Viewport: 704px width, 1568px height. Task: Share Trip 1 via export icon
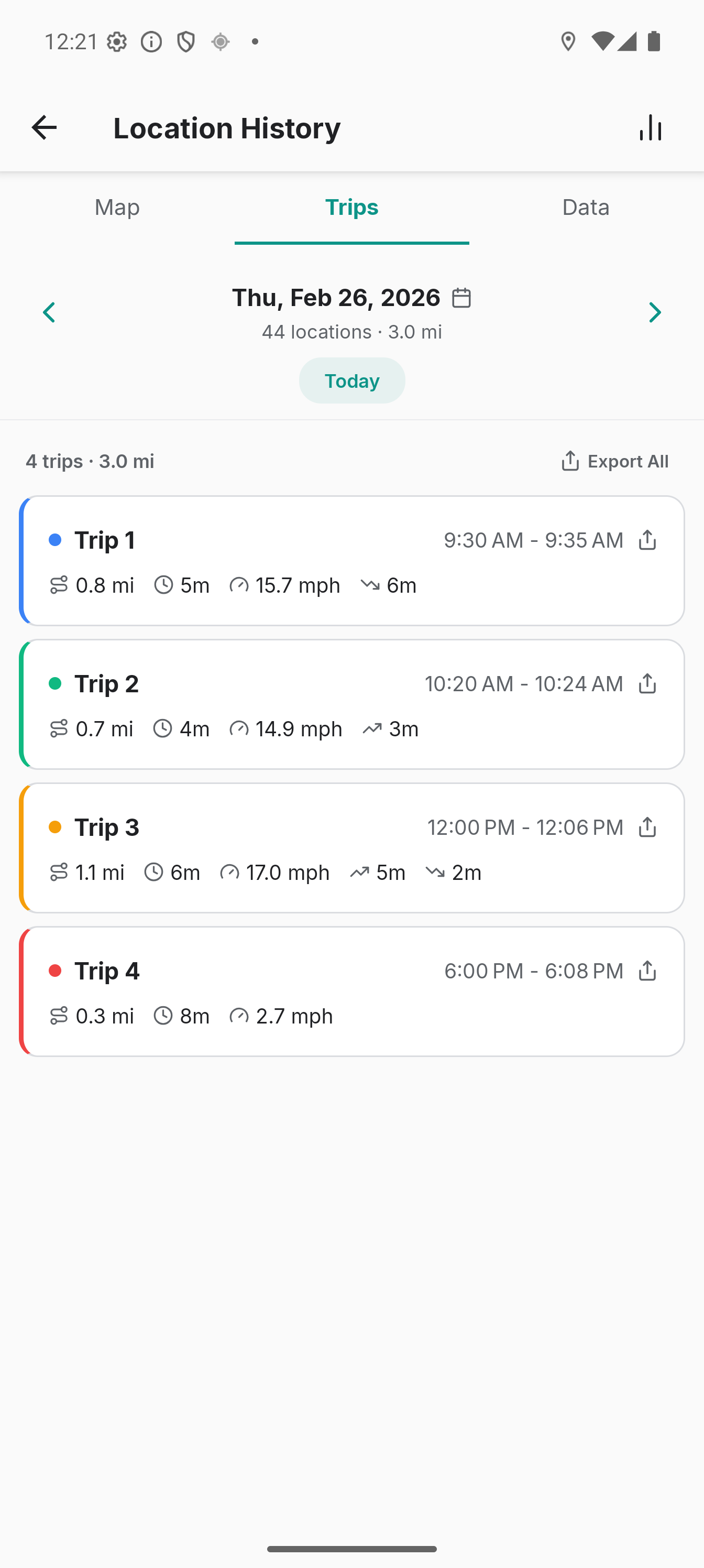point(647,540)
